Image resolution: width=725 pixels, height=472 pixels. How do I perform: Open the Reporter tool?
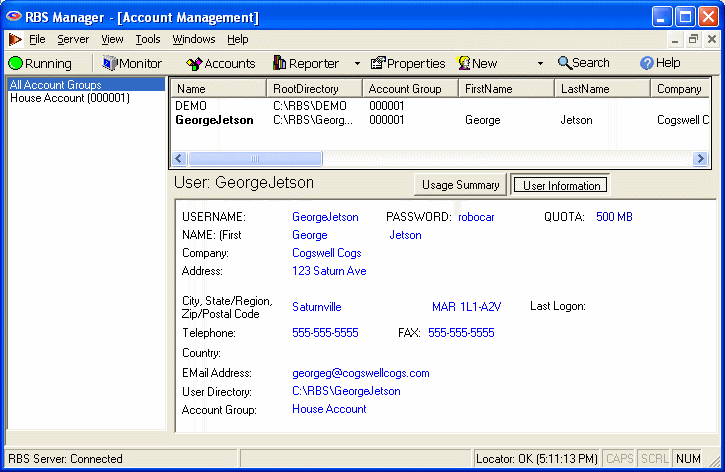click(x=306, y=63)
